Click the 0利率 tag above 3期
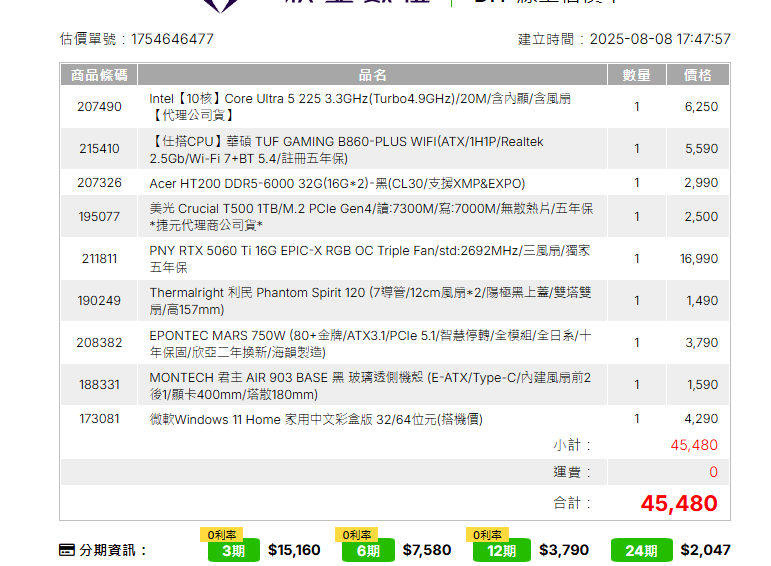This screenshot has width=771, height=566. [x=222, y=535]
